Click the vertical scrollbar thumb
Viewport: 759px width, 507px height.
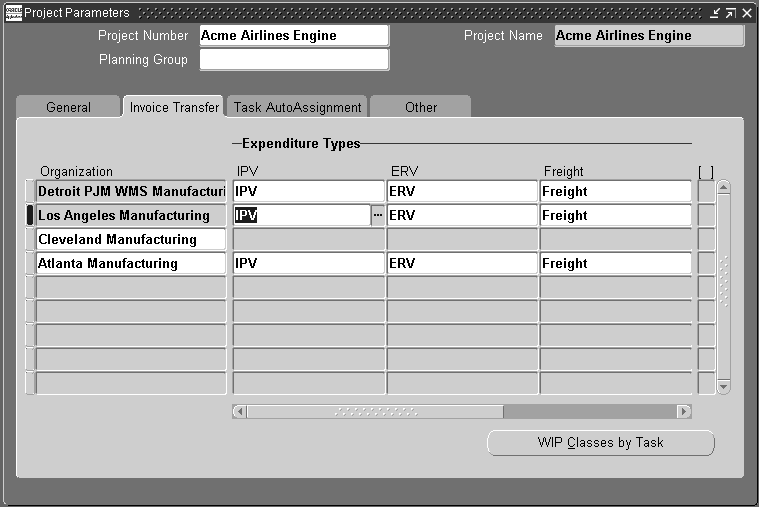(724, 287)
